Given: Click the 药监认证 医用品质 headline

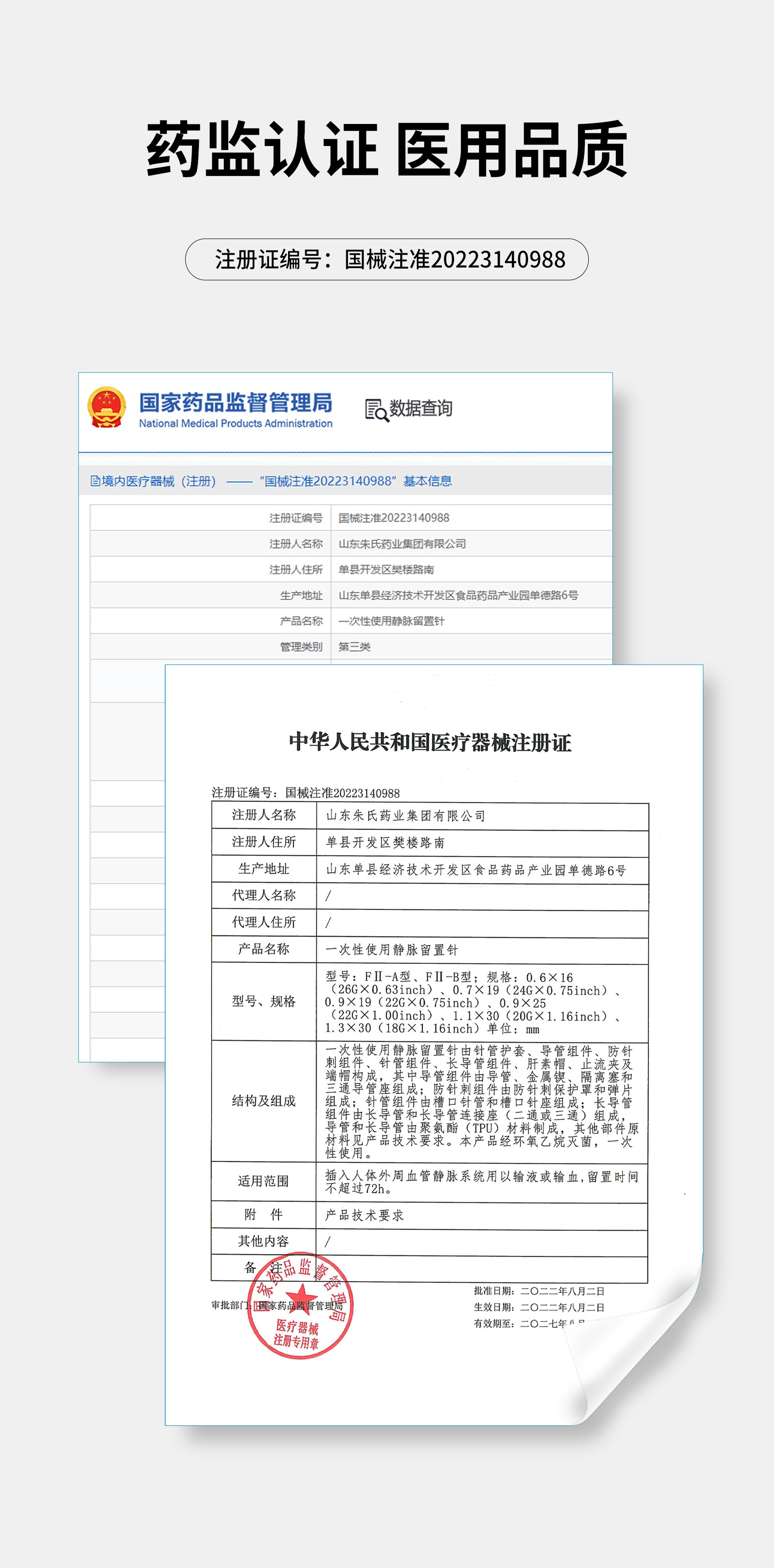Looking at the screenshot, I should pos(387,149).
